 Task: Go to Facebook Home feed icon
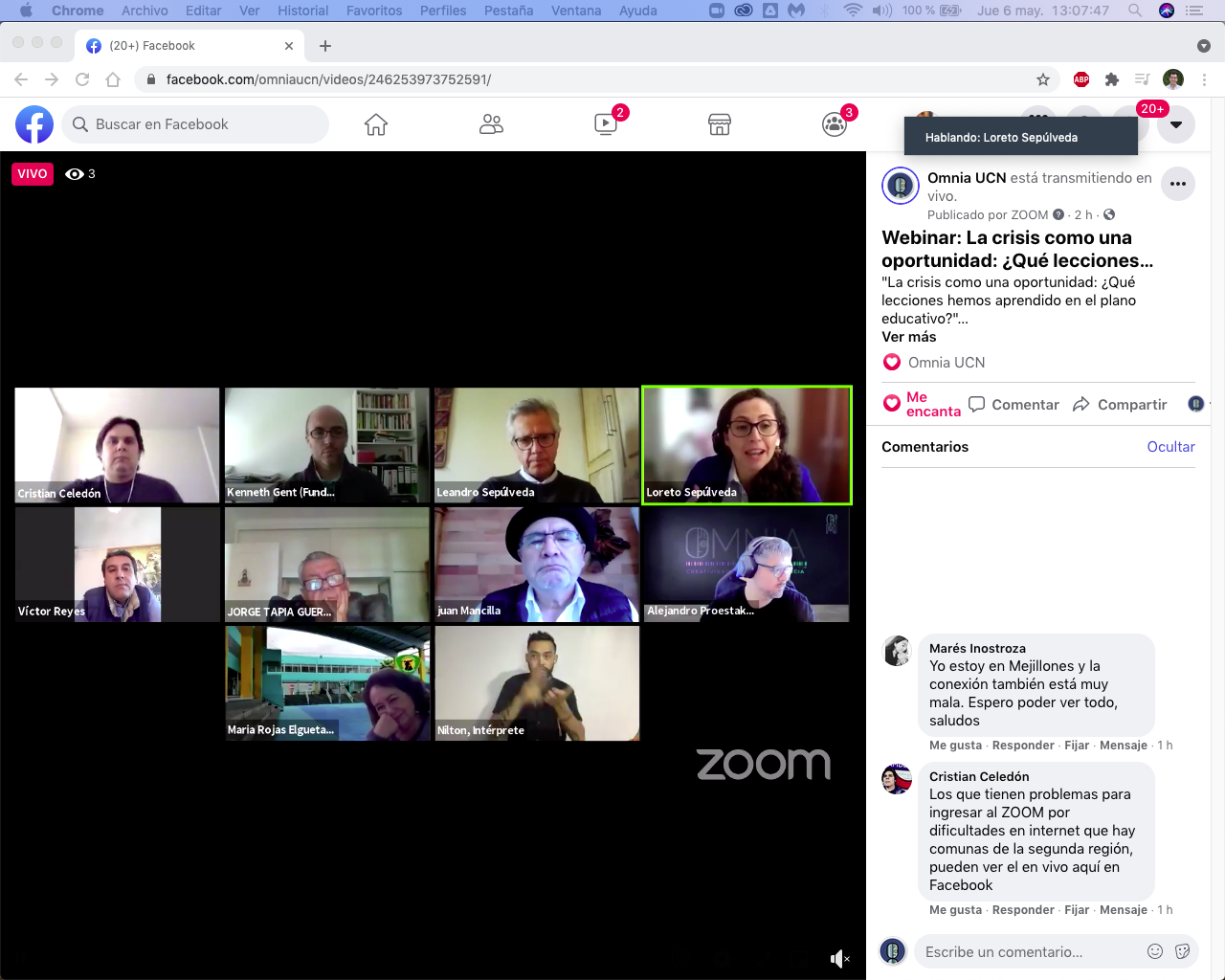(x=376, y=124)
